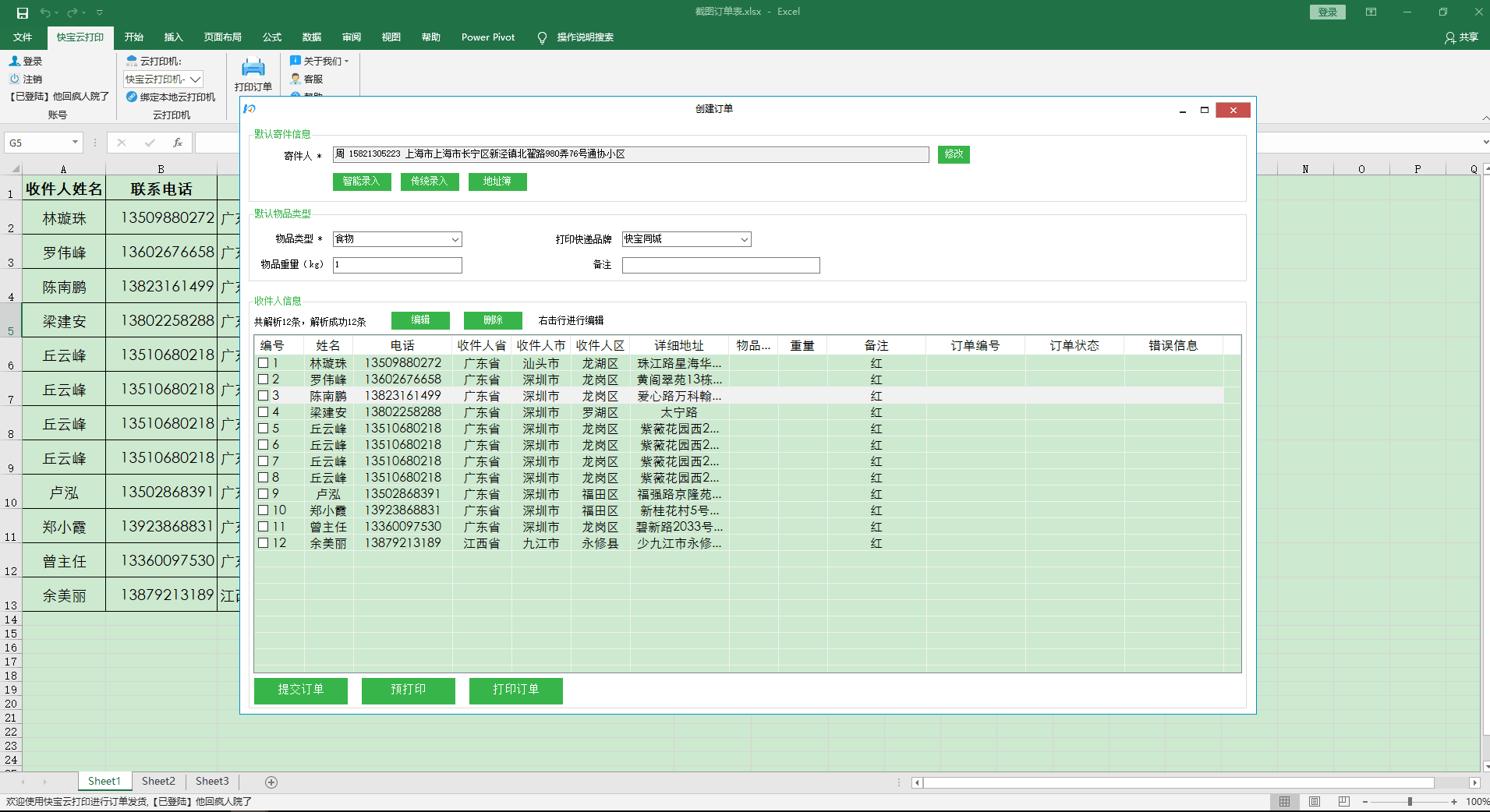Click the select-all corner triangle of sheet
The image size is (1490, 812).
(x=14, y=168)
